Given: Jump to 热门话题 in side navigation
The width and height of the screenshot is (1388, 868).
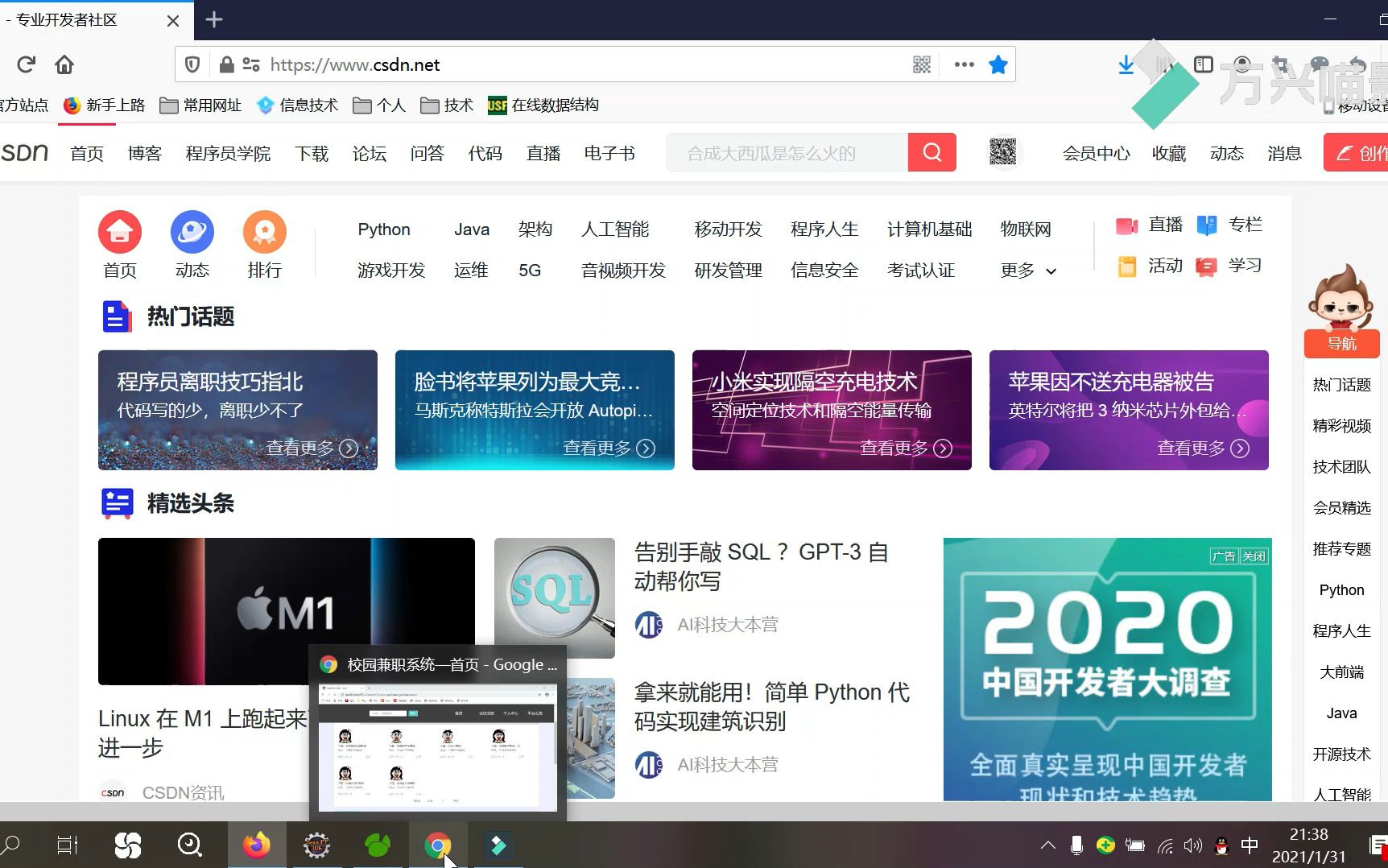Looking at the screenshot, I should [1341, 385].
